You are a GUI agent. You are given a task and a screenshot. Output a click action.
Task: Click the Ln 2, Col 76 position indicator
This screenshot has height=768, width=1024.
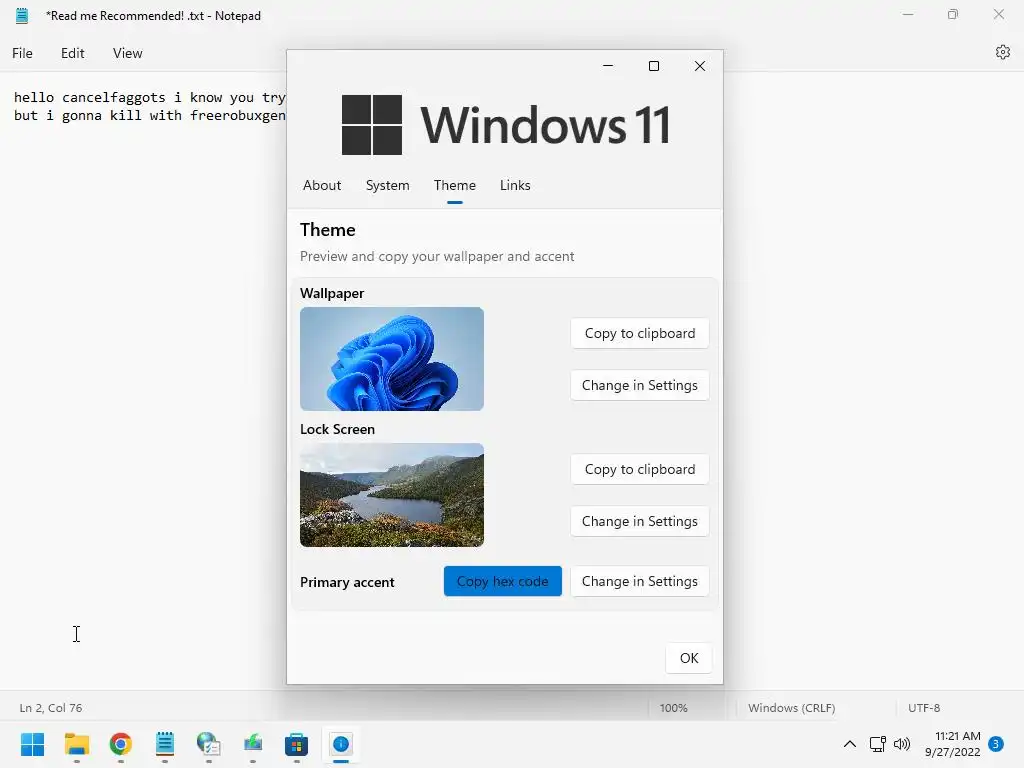tap(51, 708)
